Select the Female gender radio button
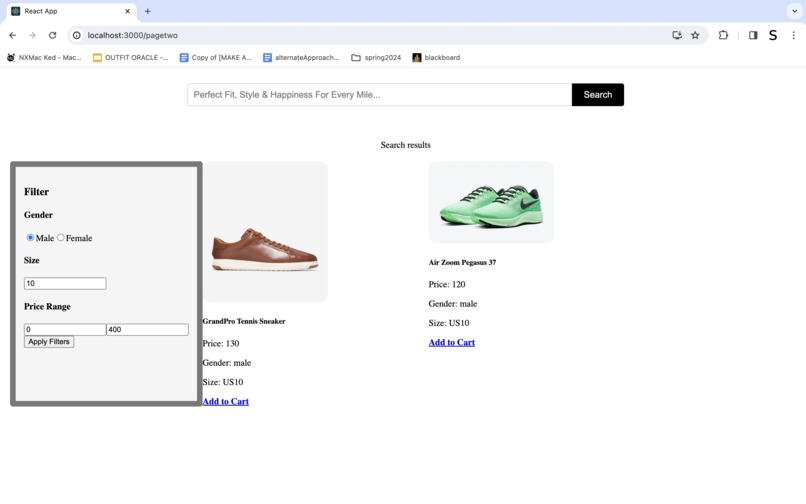The width and height of the screenshot is (806, 504). (x=61, y=237)
